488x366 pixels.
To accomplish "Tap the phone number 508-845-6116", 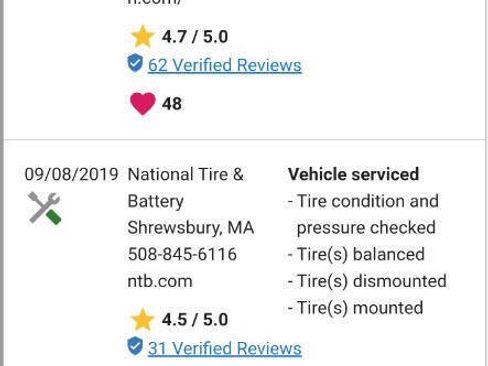I will click(x=182, y=254).
